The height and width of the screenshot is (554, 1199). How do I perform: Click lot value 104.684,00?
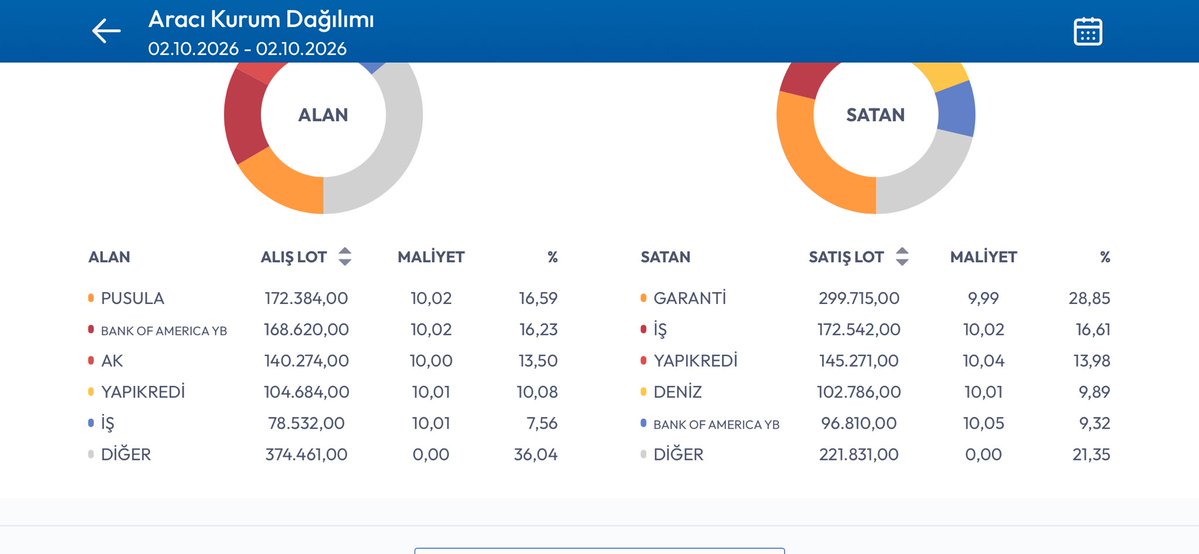pos(307,393)
